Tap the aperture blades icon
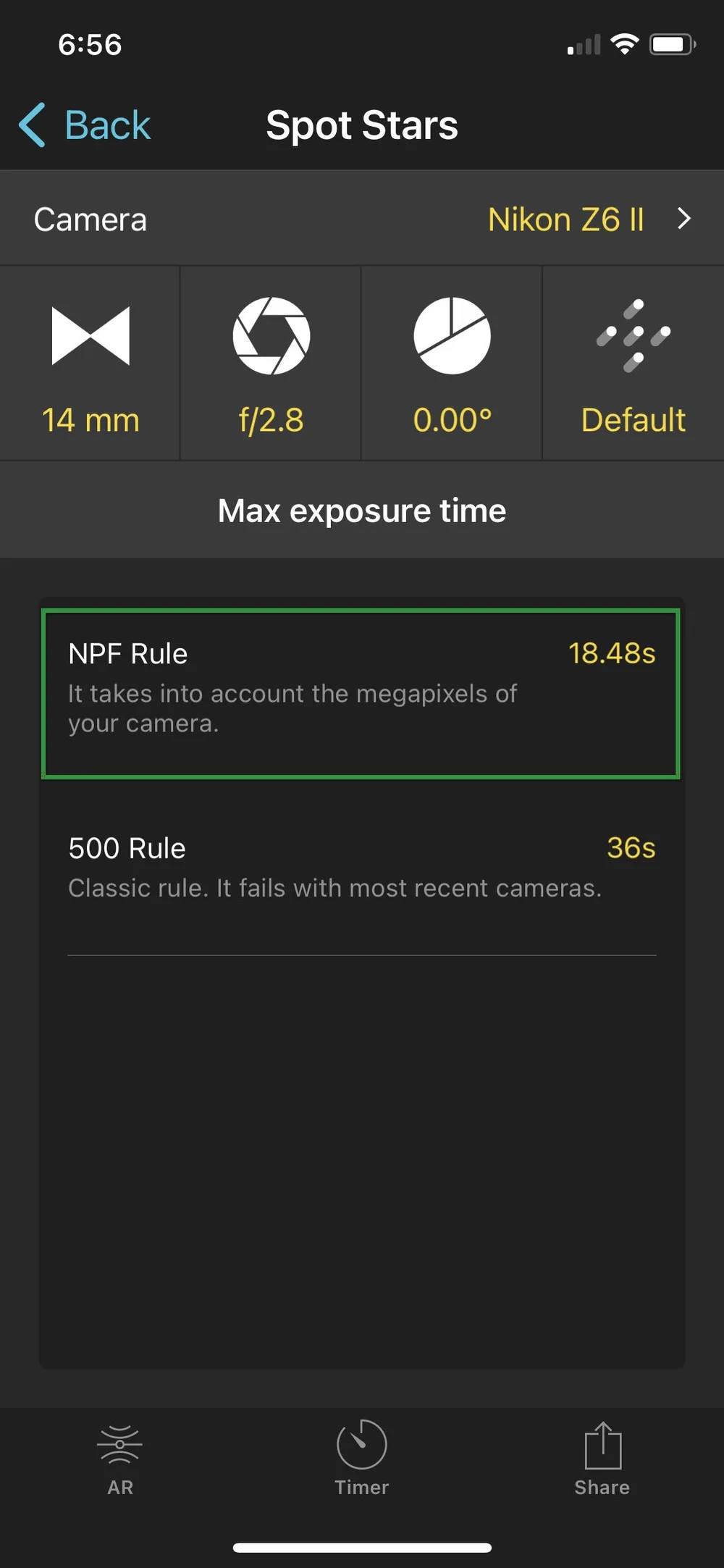Screen dimensions: 724x1568 pos(271,335)
